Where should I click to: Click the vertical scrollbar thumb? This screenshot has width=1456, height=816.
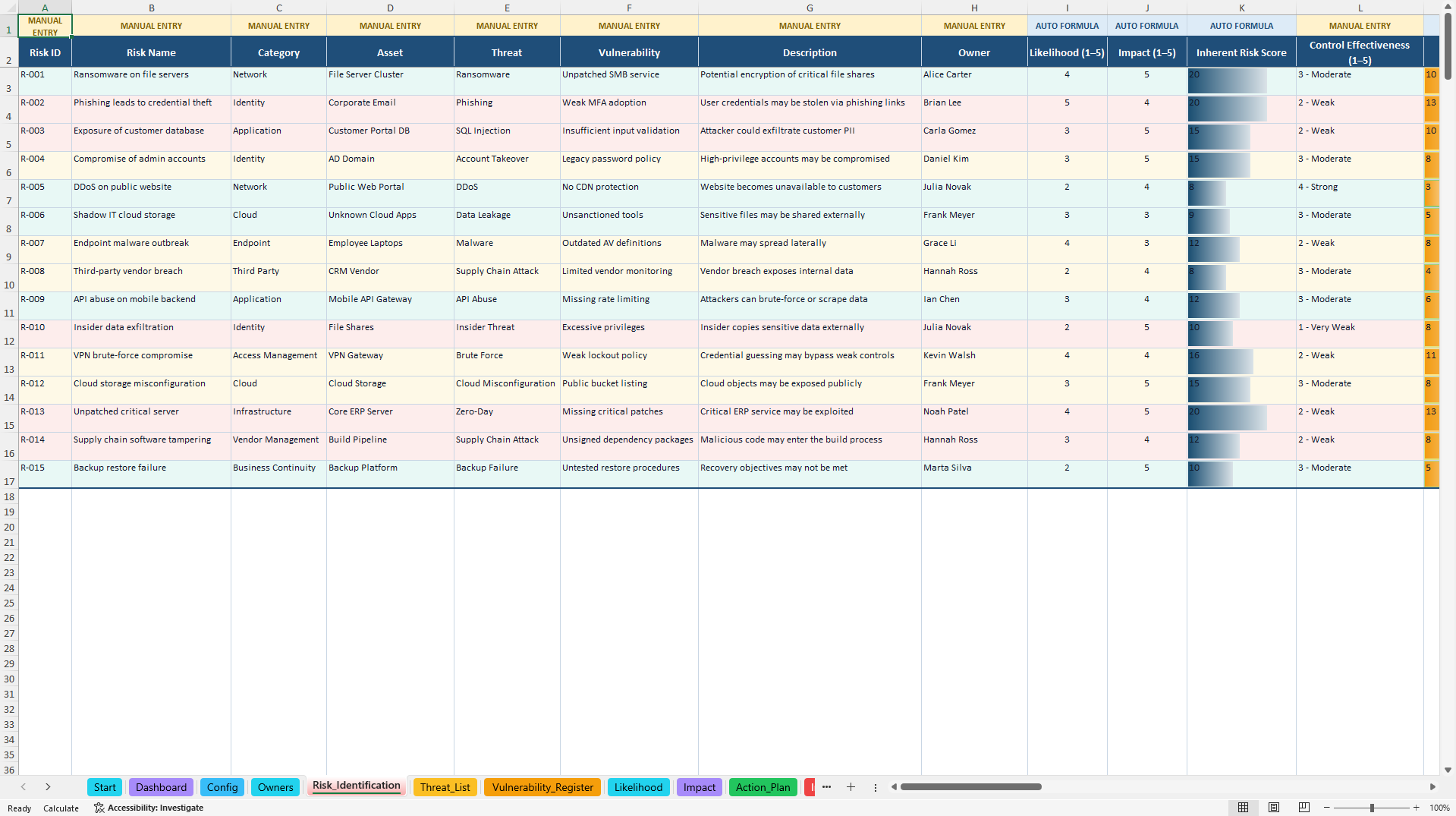1448,46
